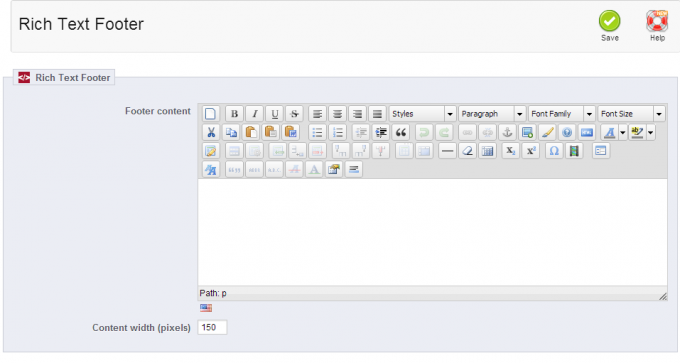Click the Acronym A.B.C. icon
The image size is (680, 363).
coord(274,169)
